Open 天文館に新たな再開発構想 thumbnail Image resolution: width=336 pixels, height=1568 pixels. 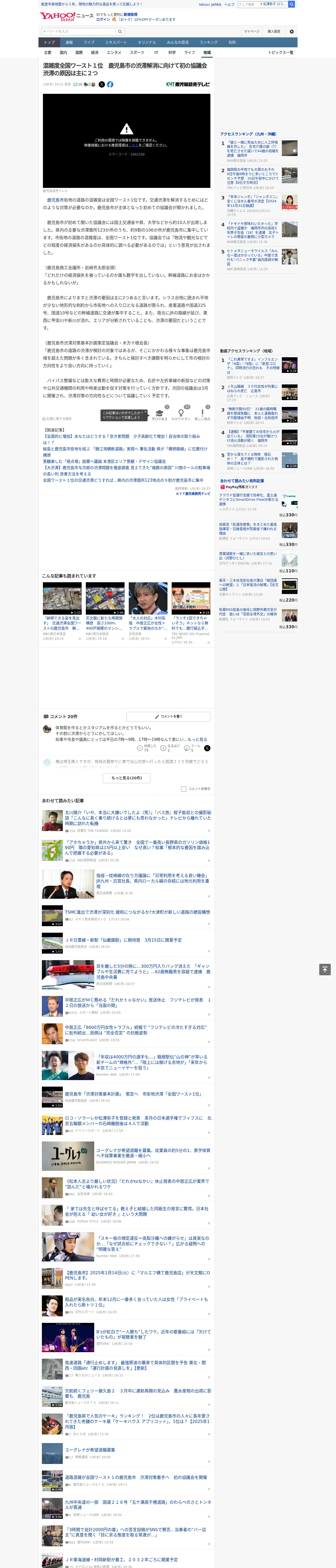coord(105,598)
